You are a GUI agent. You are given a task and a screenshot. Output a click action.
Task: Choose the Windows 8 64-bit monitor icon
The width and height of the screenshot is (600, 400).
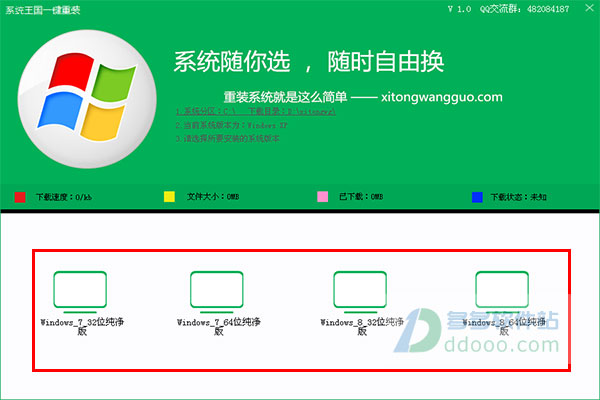502,289
